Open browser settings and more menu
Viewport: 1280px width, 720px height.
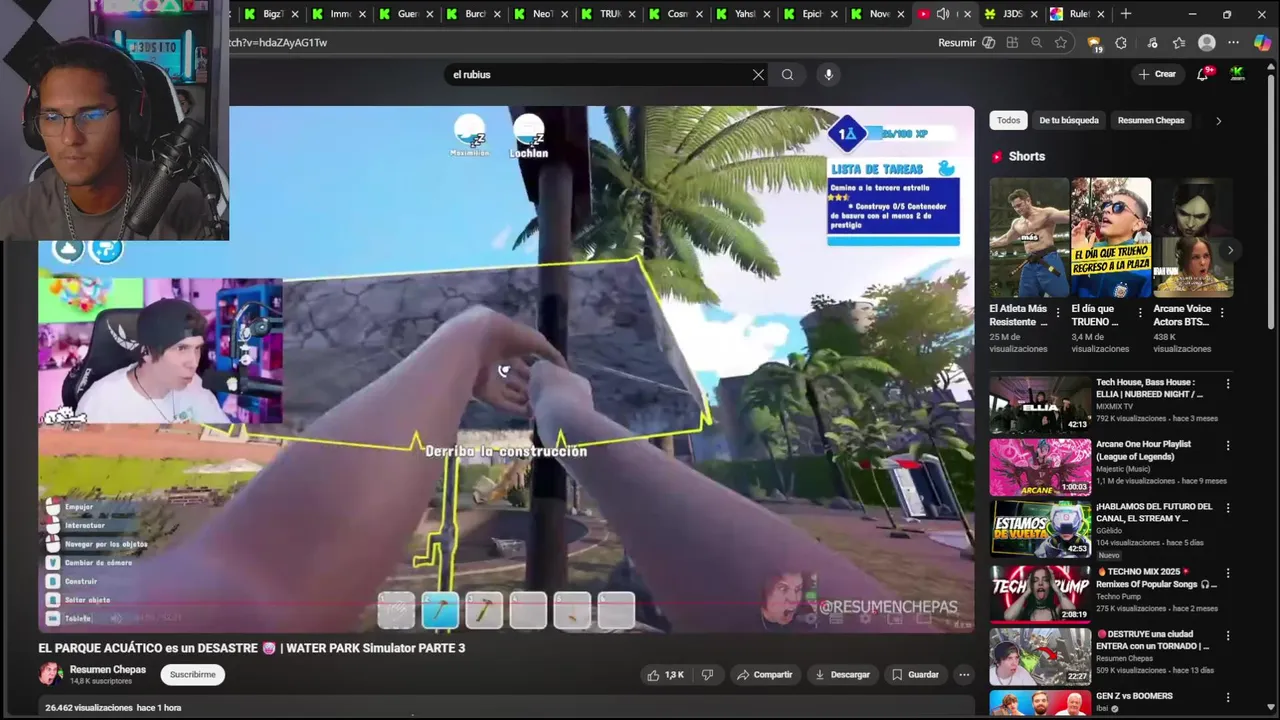[x=1234, y=43]
